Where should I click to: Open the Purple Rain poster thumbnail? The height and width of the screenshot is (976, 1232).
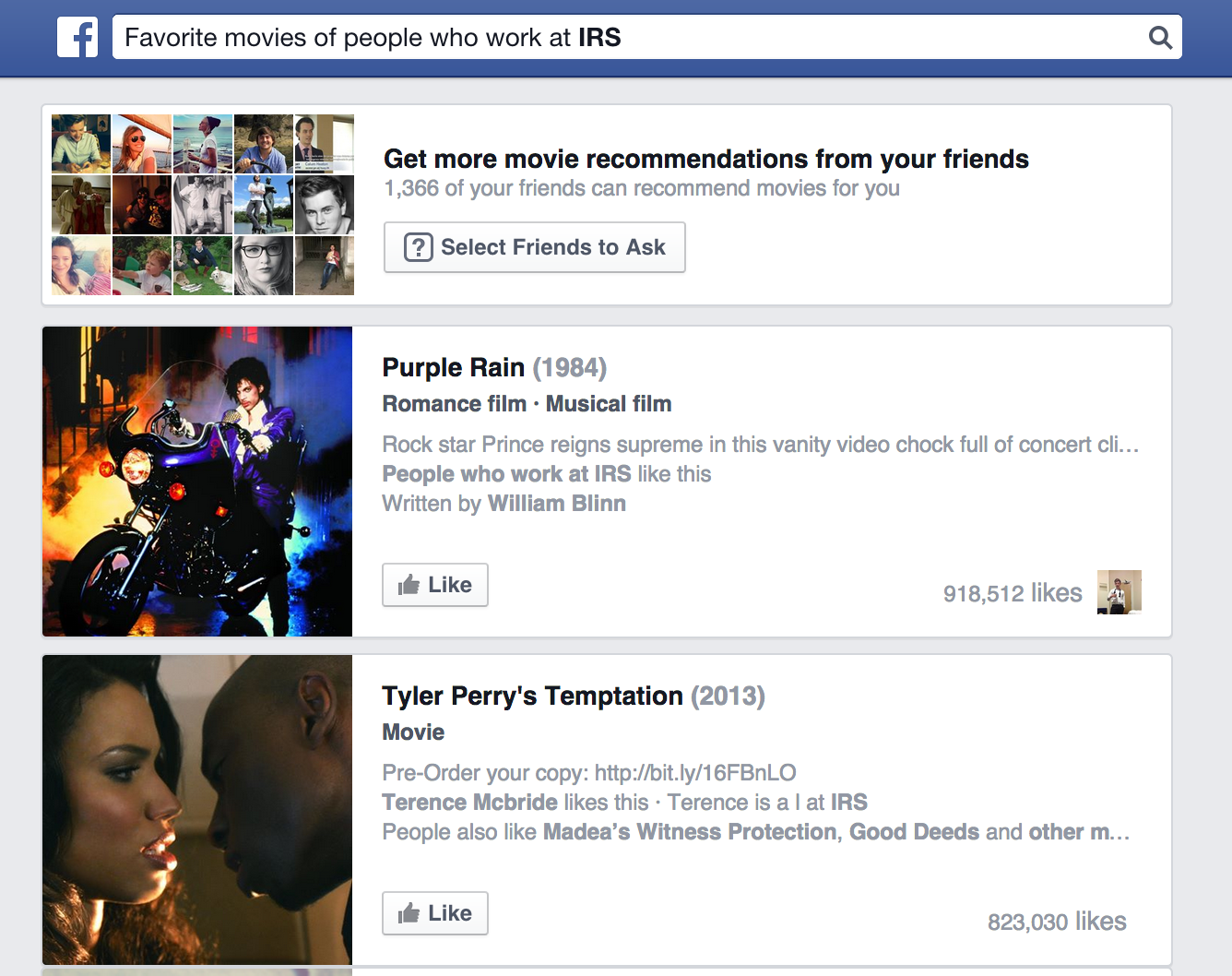coord(197,482)
